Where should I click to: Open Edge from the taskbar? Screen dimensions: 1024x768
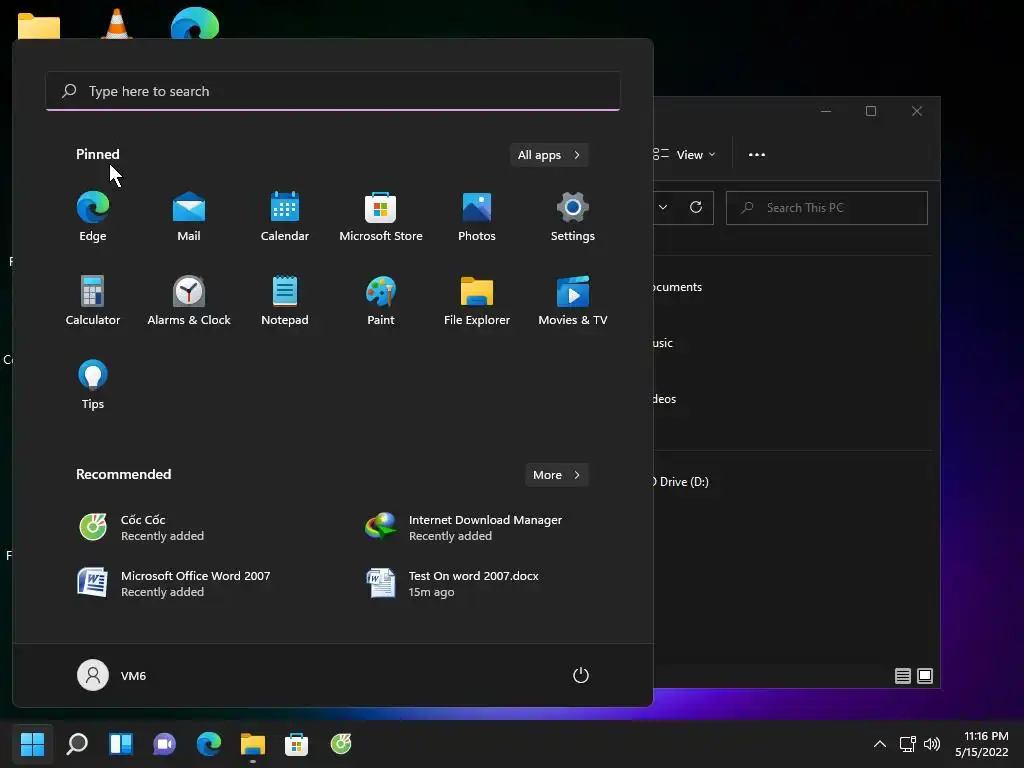tap(209, 743)
